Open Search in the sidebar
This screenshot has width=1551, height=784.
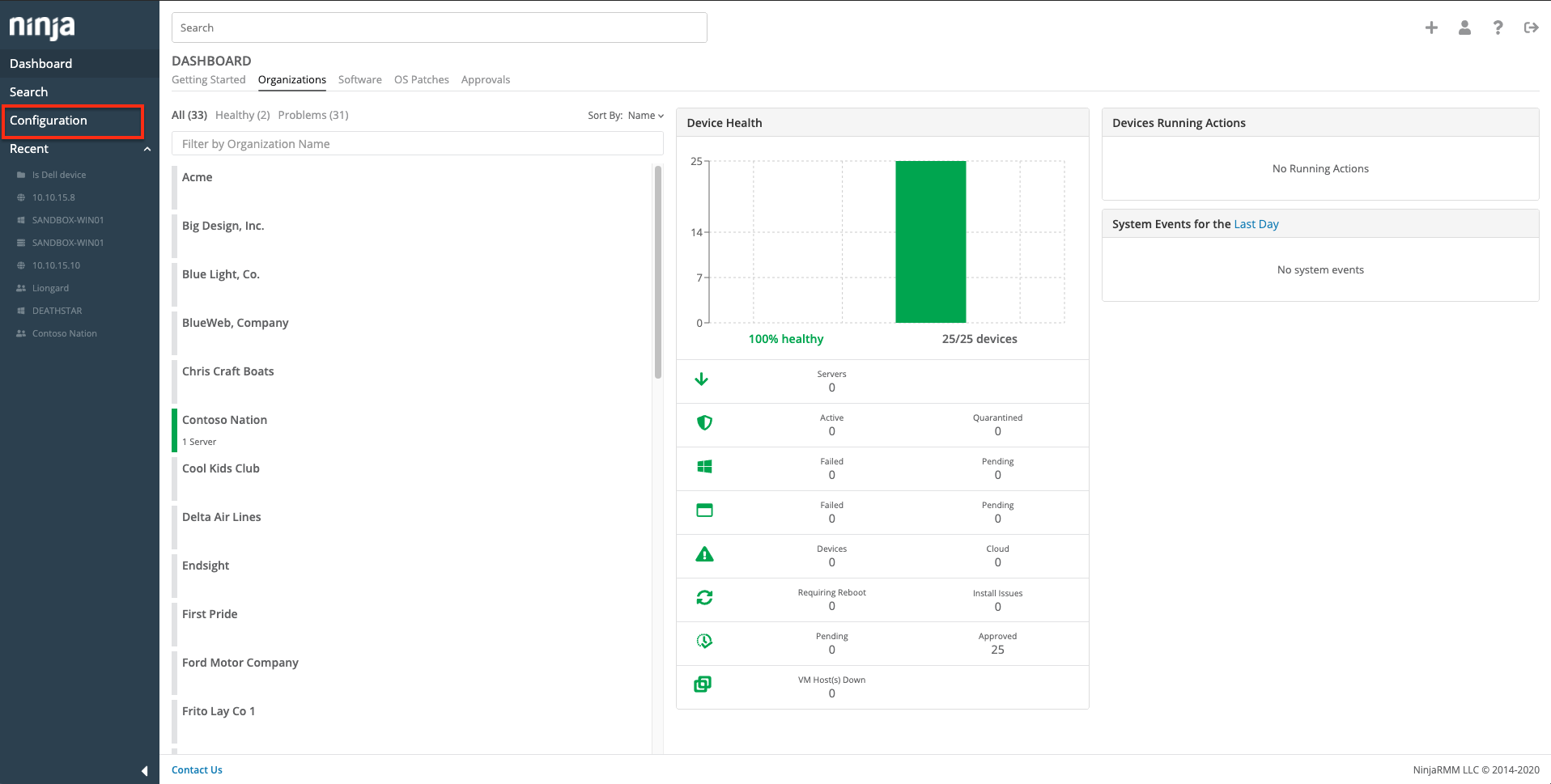(79, 91)
